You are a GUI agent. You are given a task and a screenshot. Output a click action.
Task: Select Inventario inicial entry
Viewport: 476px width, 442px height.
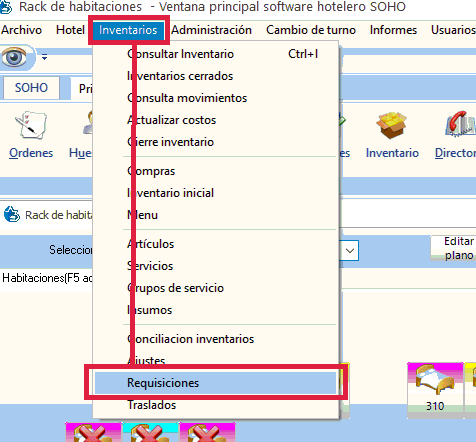coord(216,193)
